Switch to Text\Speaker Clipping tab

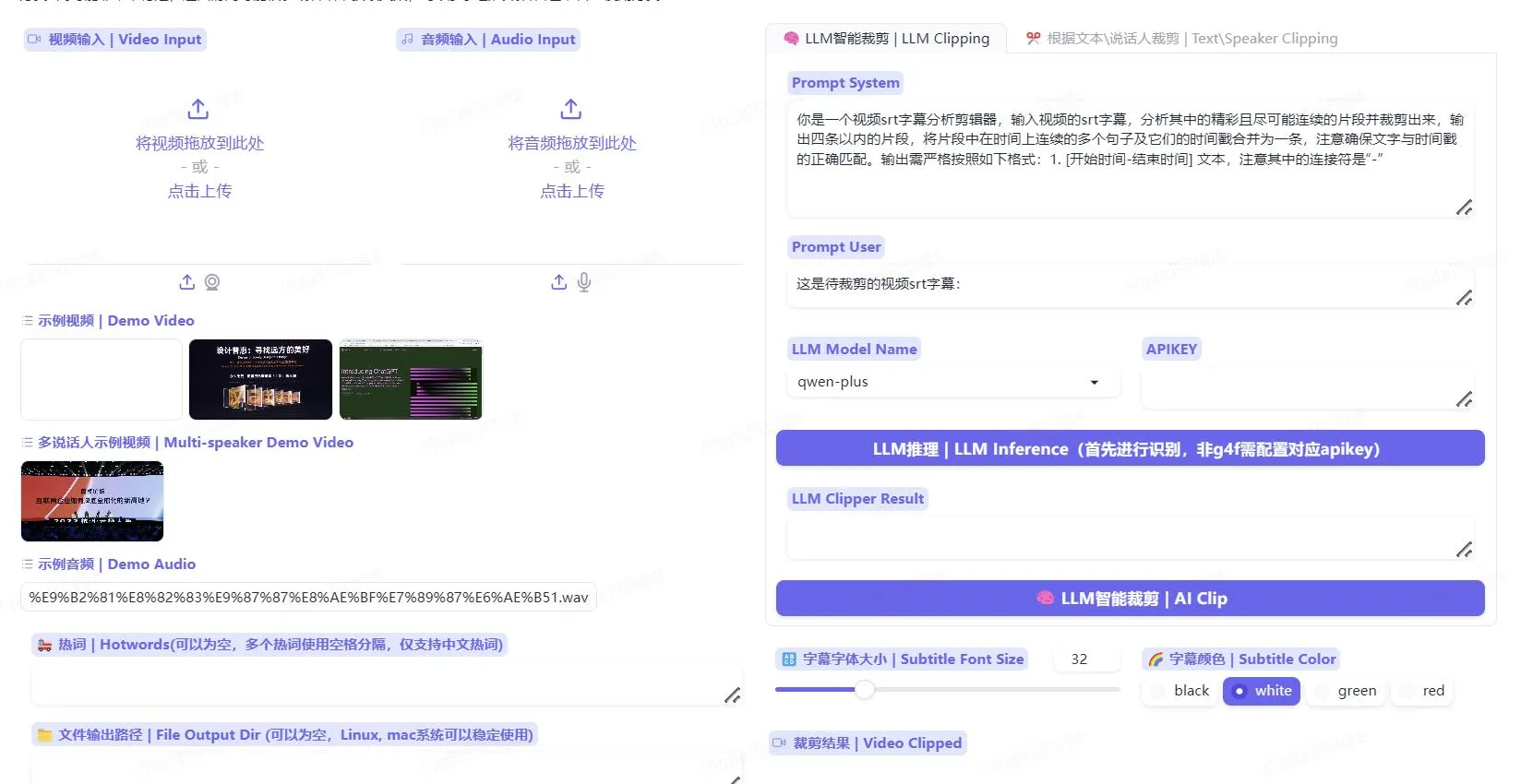click(x=1181, y=39)
